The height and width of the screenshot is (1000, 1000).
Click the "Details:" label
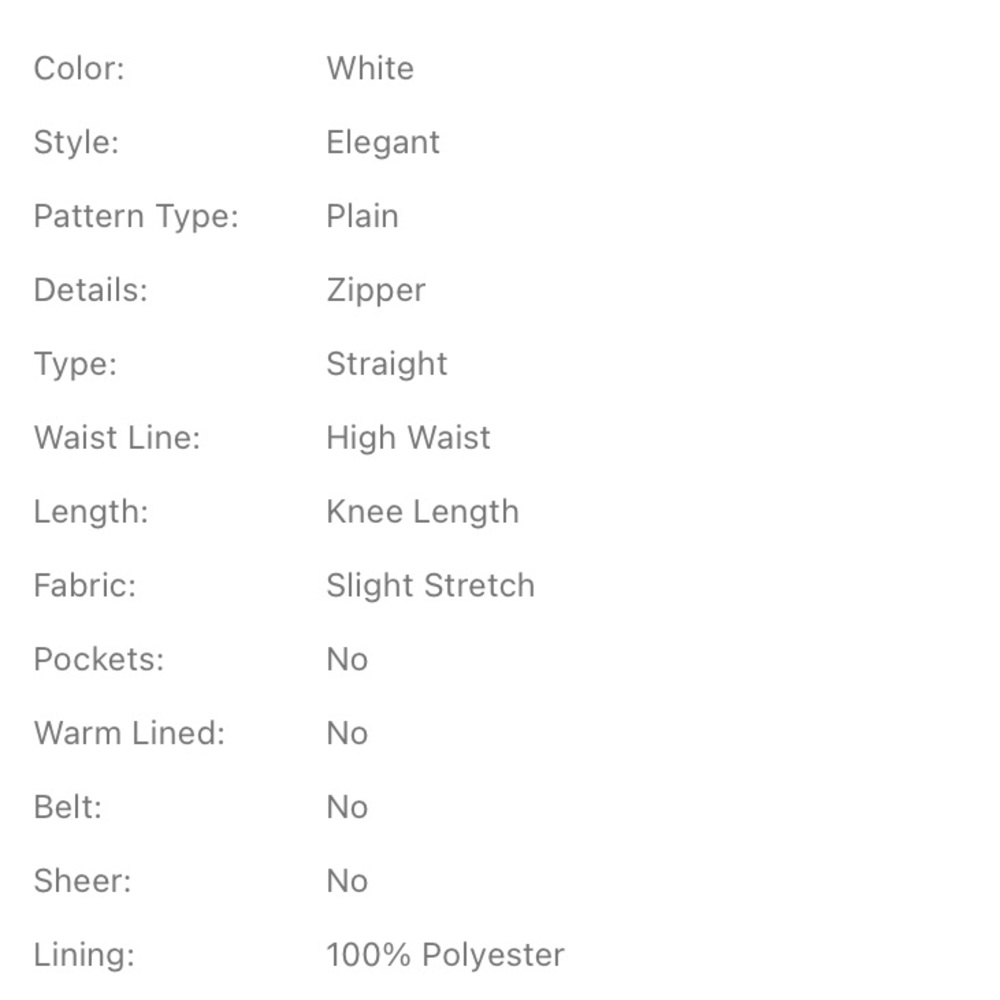coord(90,290)
